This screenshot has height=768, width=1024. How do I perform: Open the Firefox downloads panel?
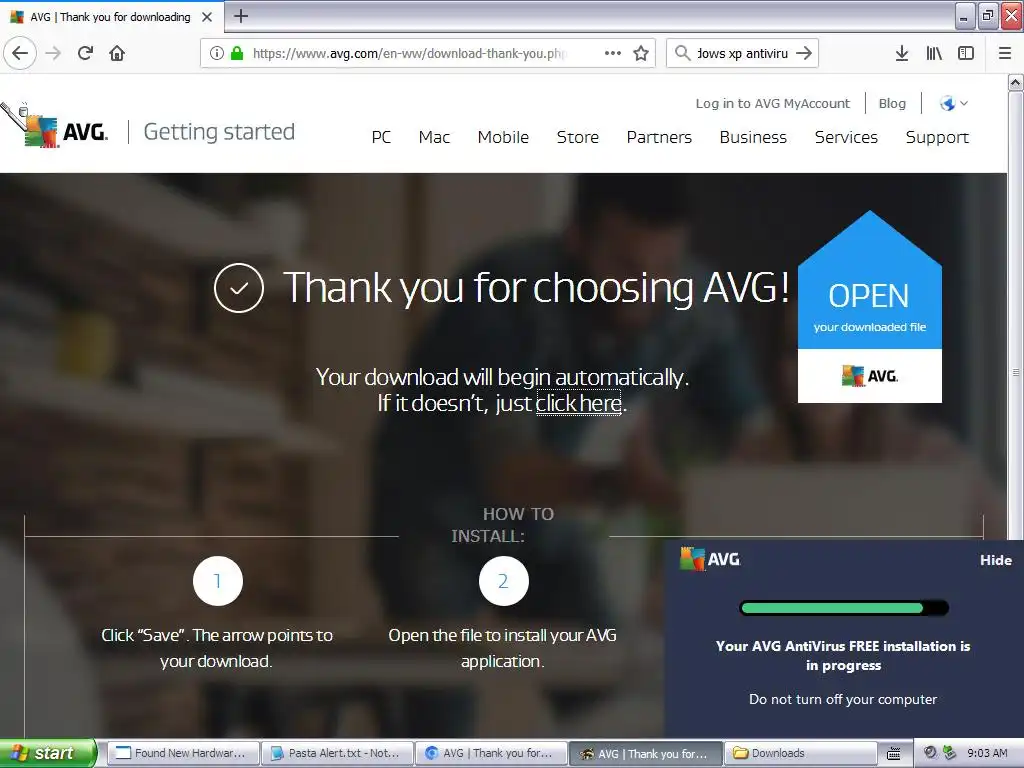pyautogui.click(x=902, y=53)
